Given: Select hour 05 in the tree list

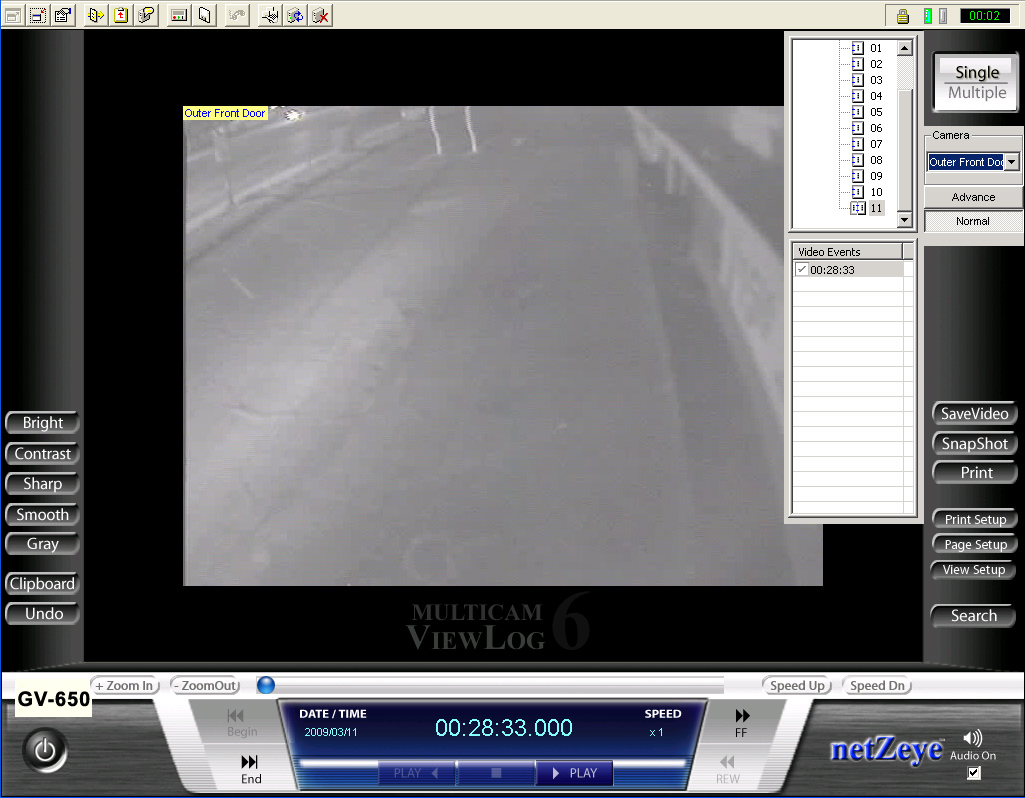Looking at the screenshot, I should pyautogui.click(x=875, y=112).
